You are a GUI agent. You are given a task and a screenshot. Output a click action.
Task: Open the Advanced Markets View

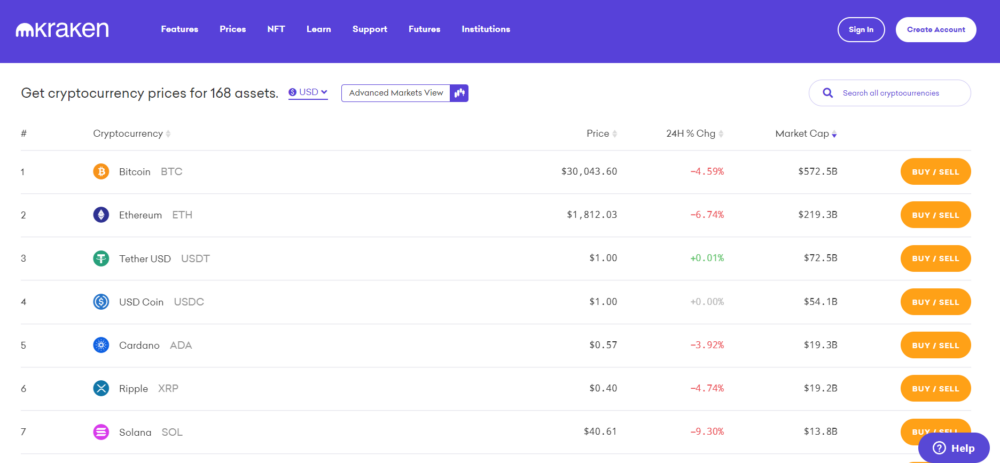point(405,93)
